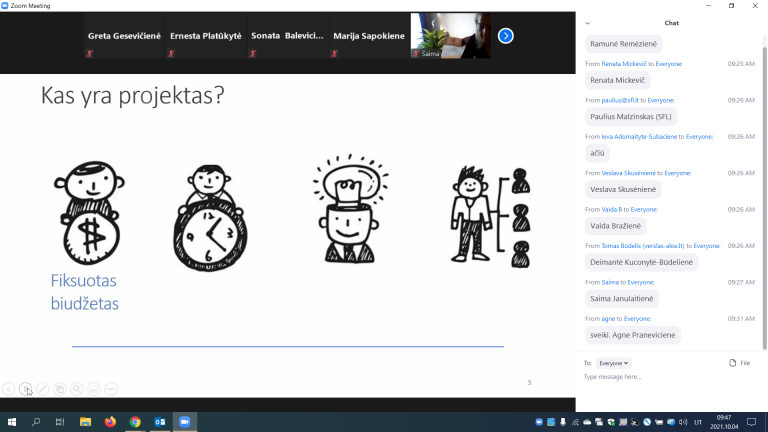Click Saima's muted microphone indicator

click(x=416, y=53)
